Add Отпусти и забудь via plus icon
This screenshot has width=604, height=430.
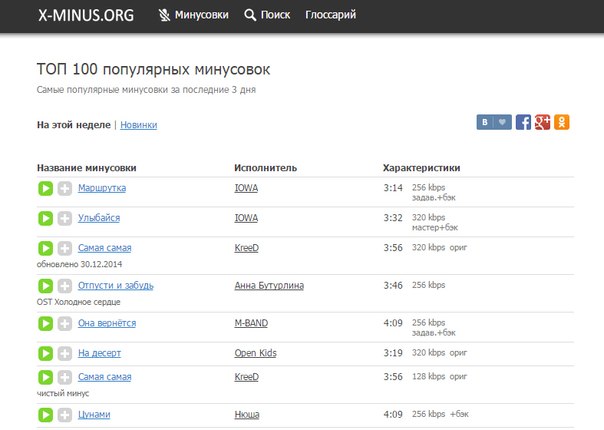pos(65,286)
